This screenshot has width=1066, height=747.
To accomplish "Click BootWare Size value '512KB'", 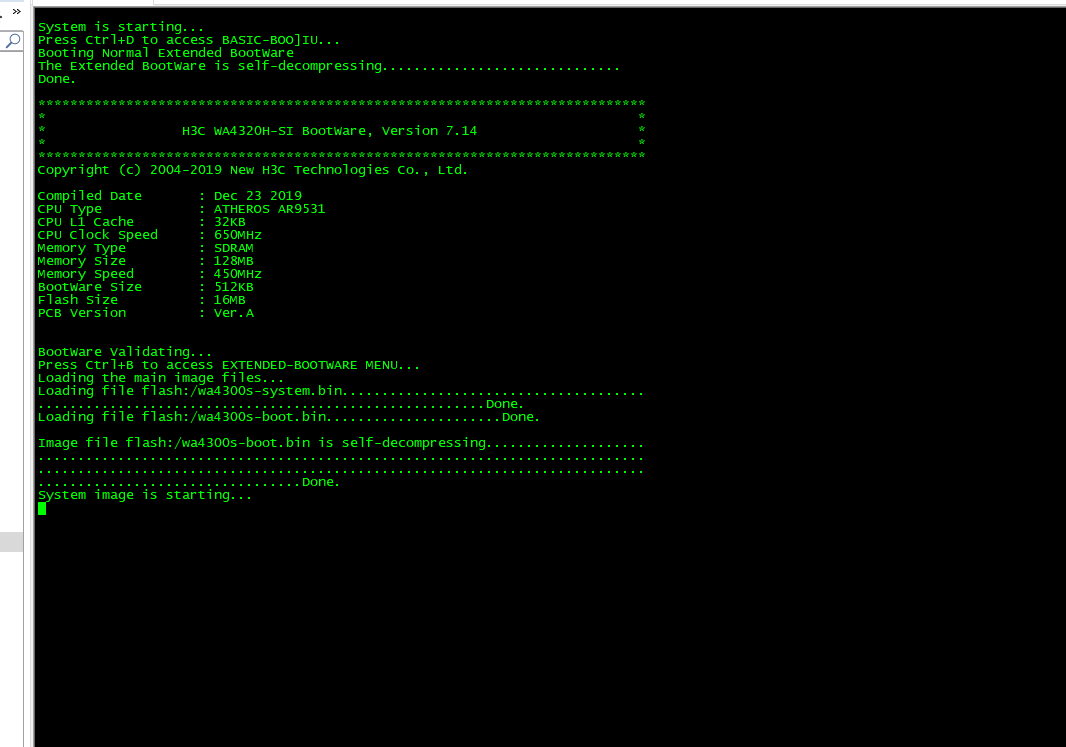I will tap(234, 287).
